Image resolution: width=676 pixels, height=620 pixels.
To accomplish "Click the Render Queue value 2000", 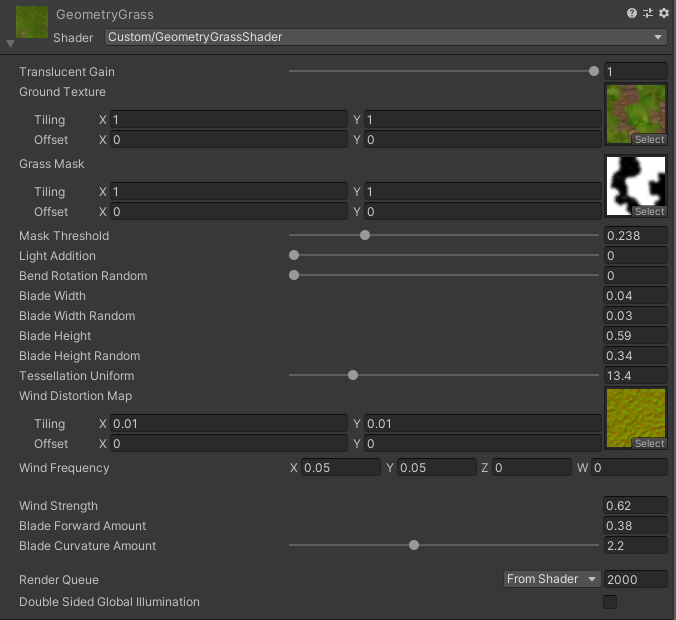I will point(635,579).
